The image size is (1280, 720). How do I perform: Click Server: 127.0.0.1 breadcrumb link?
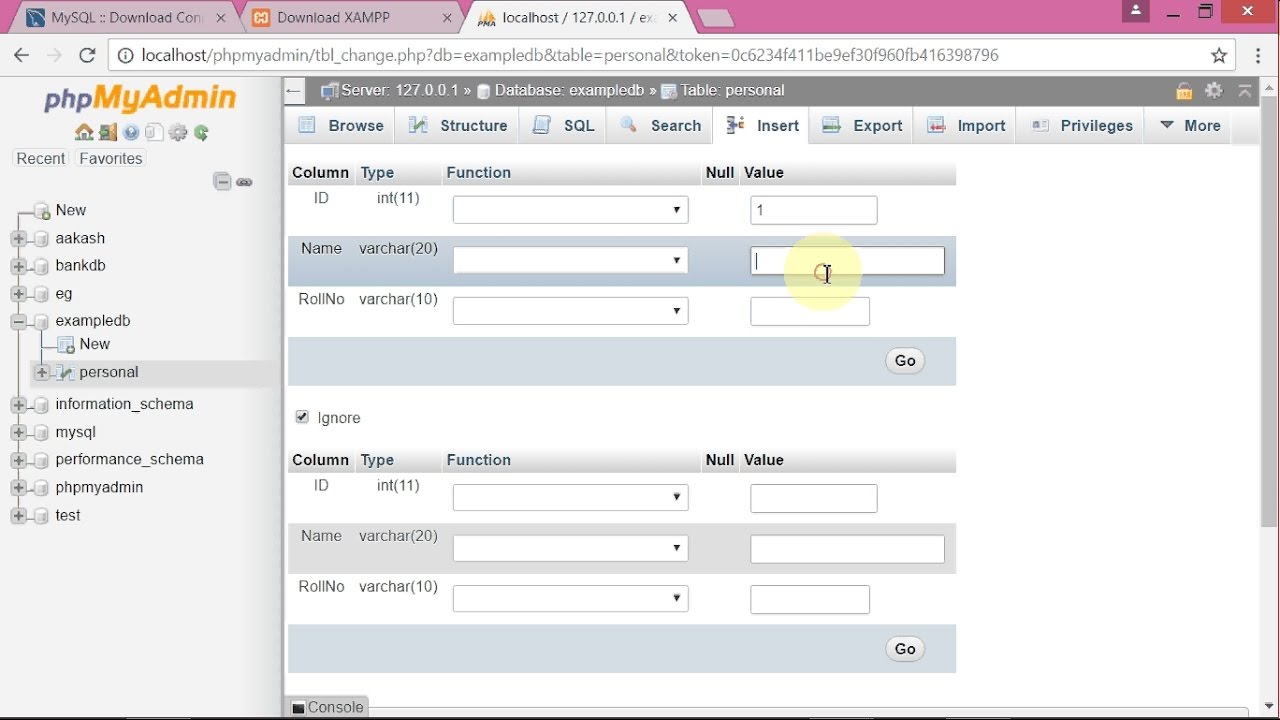point(400,90)
